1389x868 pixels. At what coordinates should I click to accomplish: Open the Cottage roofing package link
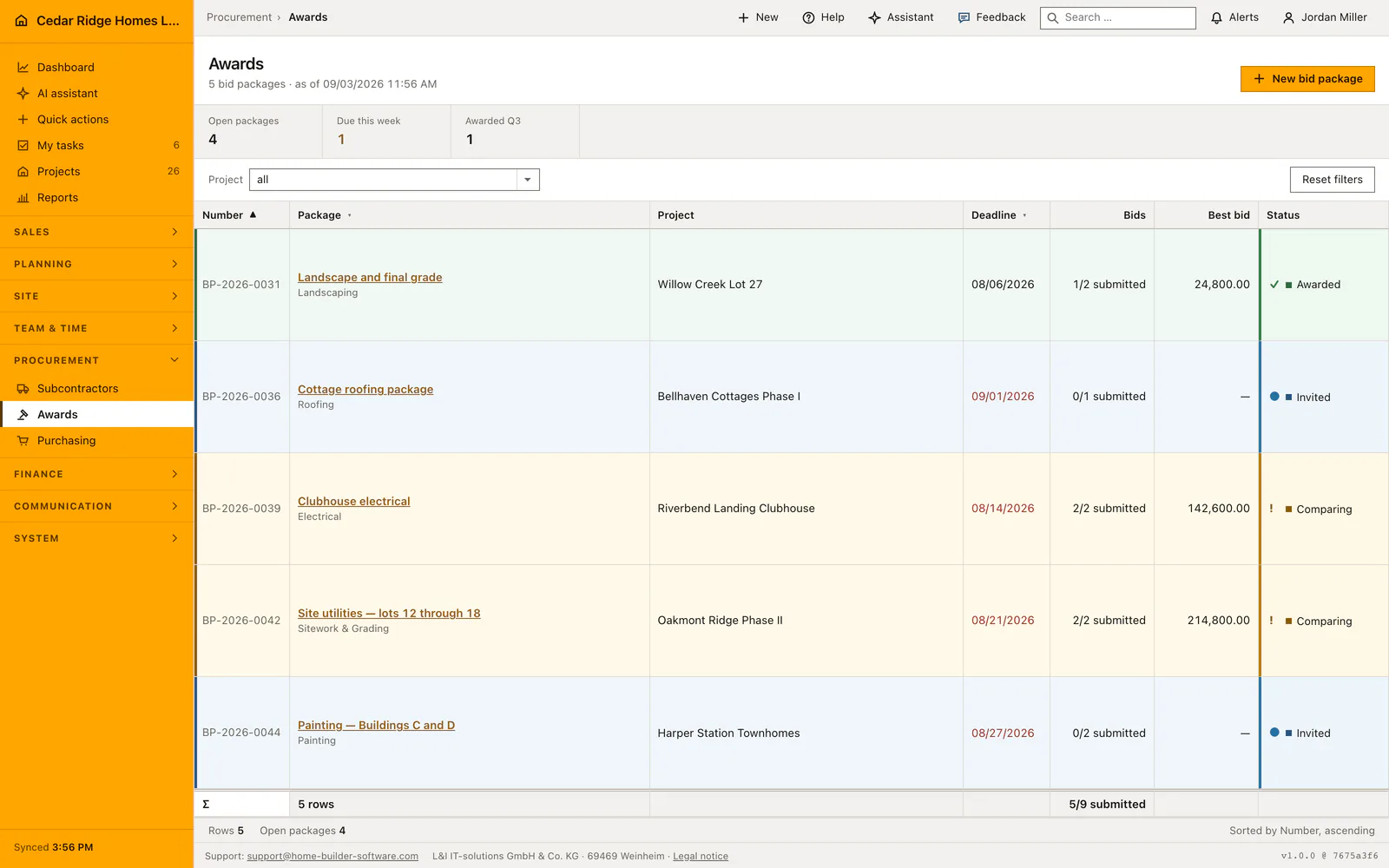tap(365, 390)
